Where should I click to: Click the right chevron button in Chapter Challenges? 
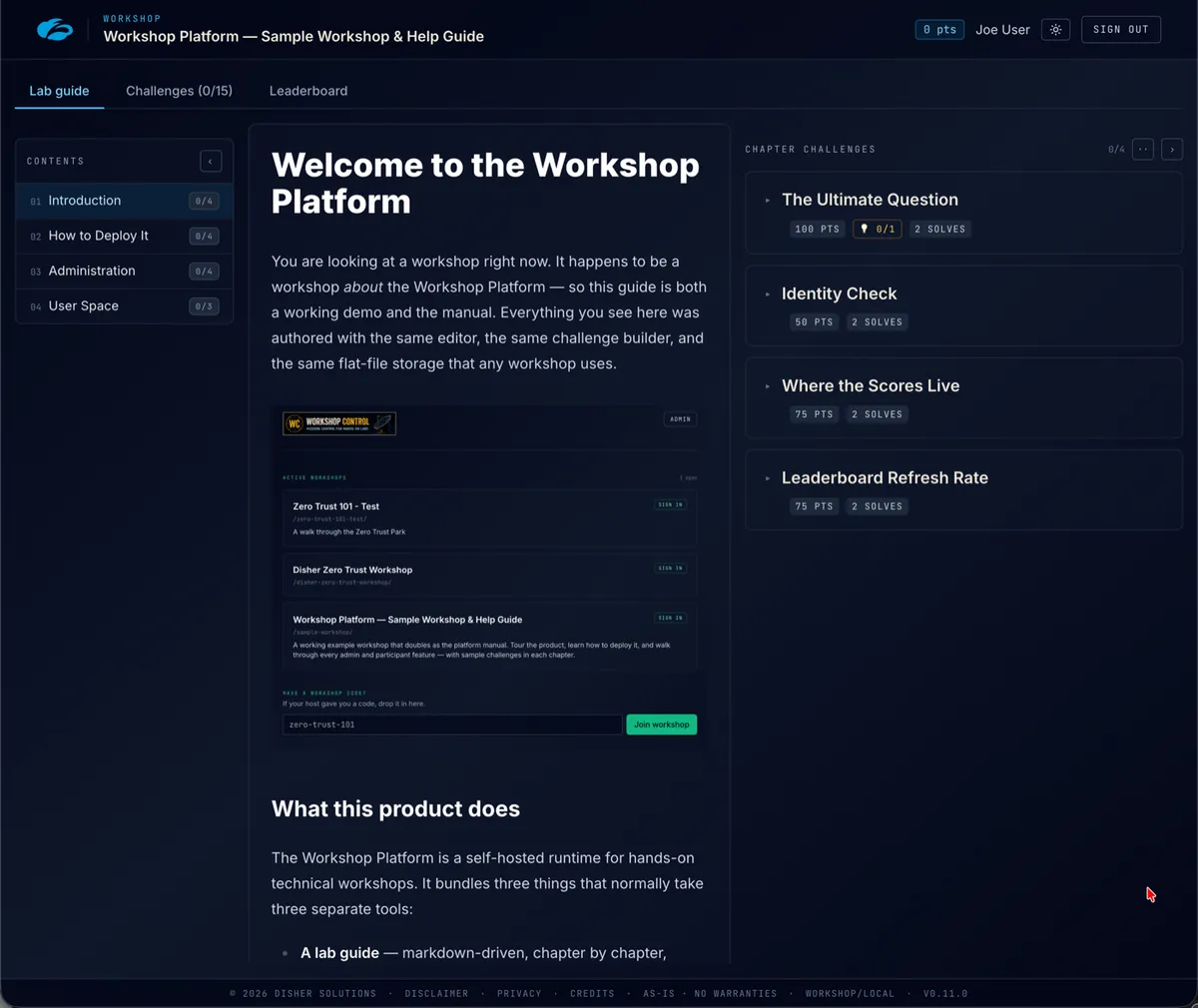click(1172, 150)
